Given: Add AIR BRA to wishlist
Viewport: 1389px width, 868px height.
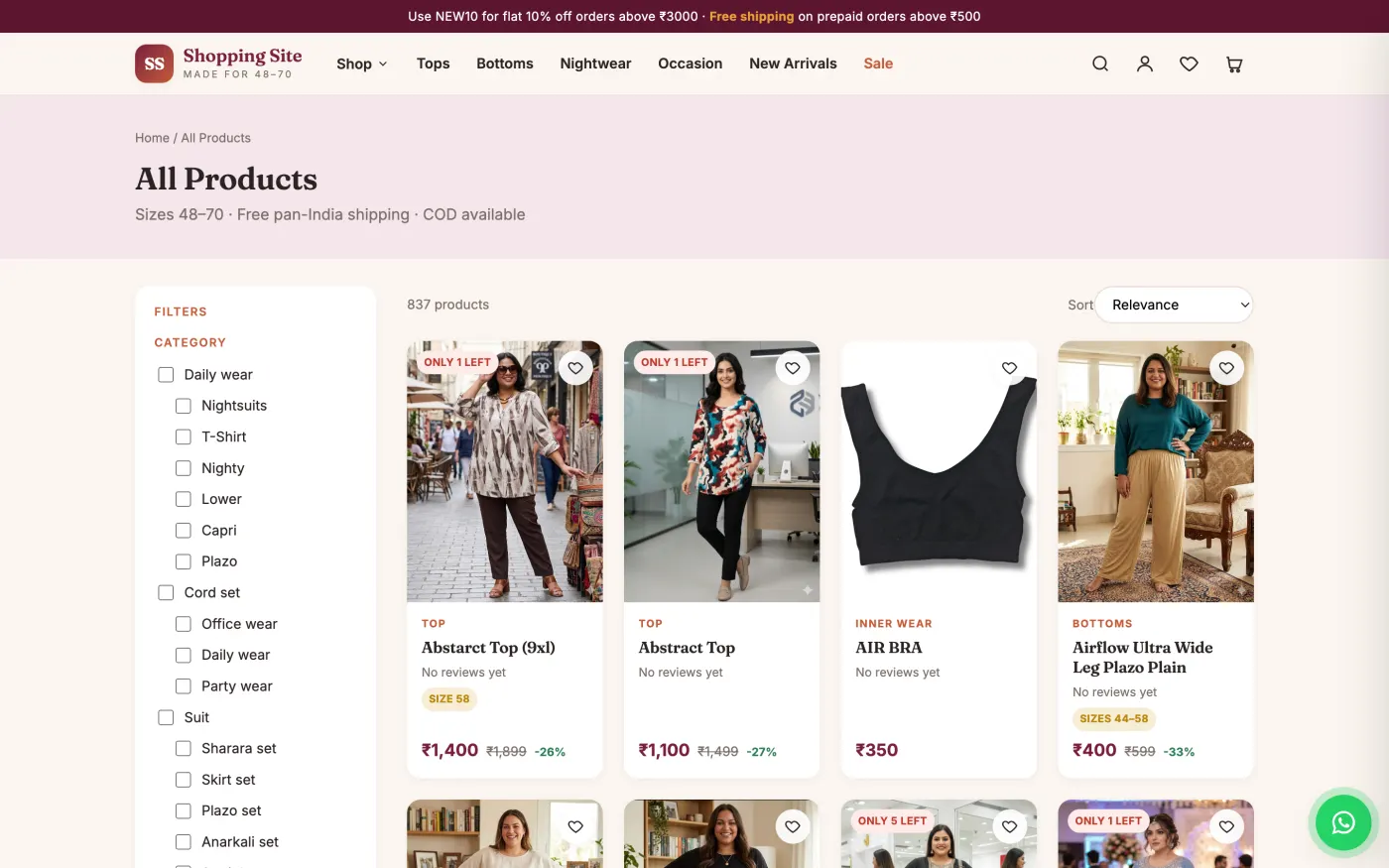Looking at the screenshot, I should [x=1009, y=368].
